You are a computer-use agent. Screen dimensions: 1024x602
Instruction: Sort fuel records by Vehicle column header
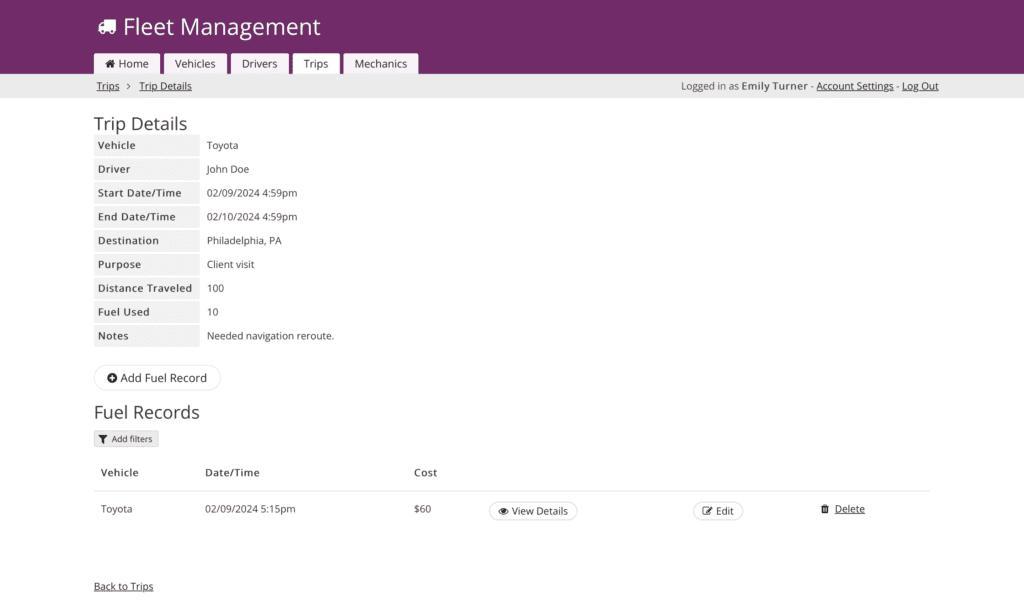pyautogui.click(x=120, y=472)
